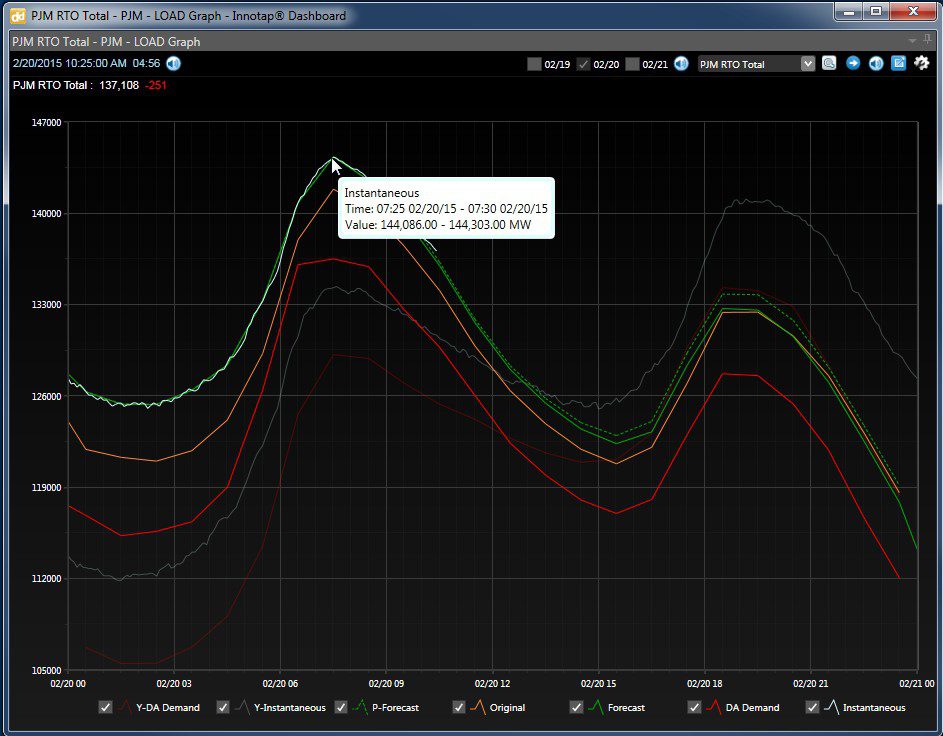Click the Original legend label

click(x=507, y=708)
